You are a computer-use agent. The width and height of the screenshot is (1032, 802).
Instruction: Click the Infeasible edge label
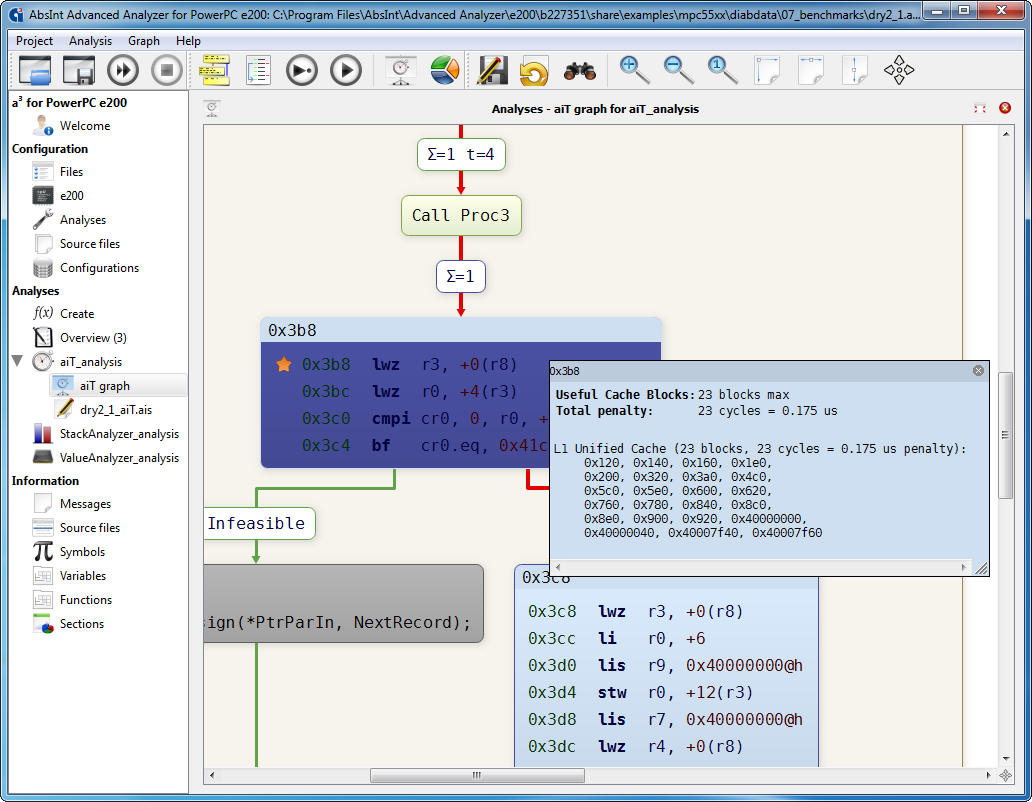(259, 524)
